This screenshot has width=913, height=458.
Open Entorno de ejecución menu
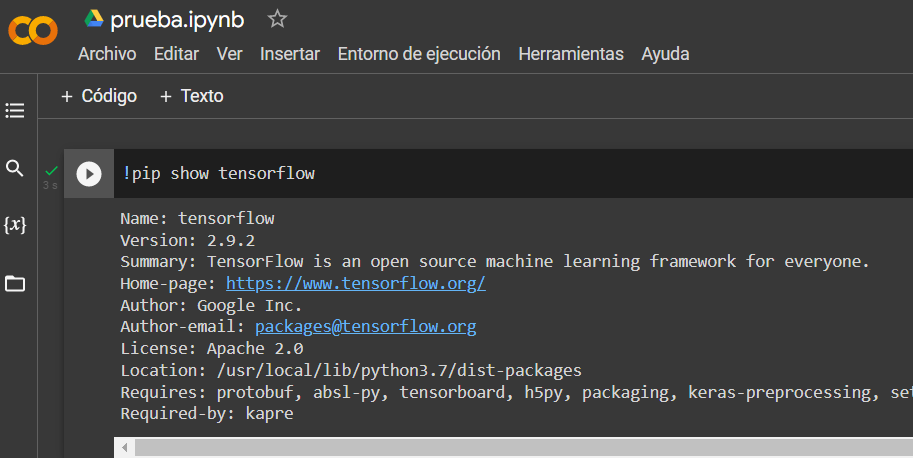coord(419,54)
